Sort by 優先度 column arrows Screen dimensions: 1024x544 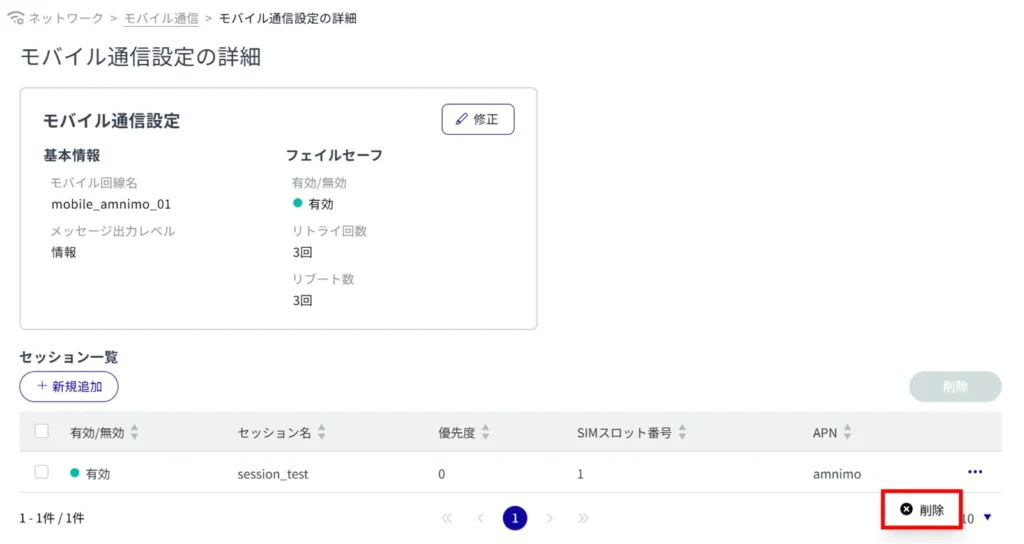tap(486, 433)
